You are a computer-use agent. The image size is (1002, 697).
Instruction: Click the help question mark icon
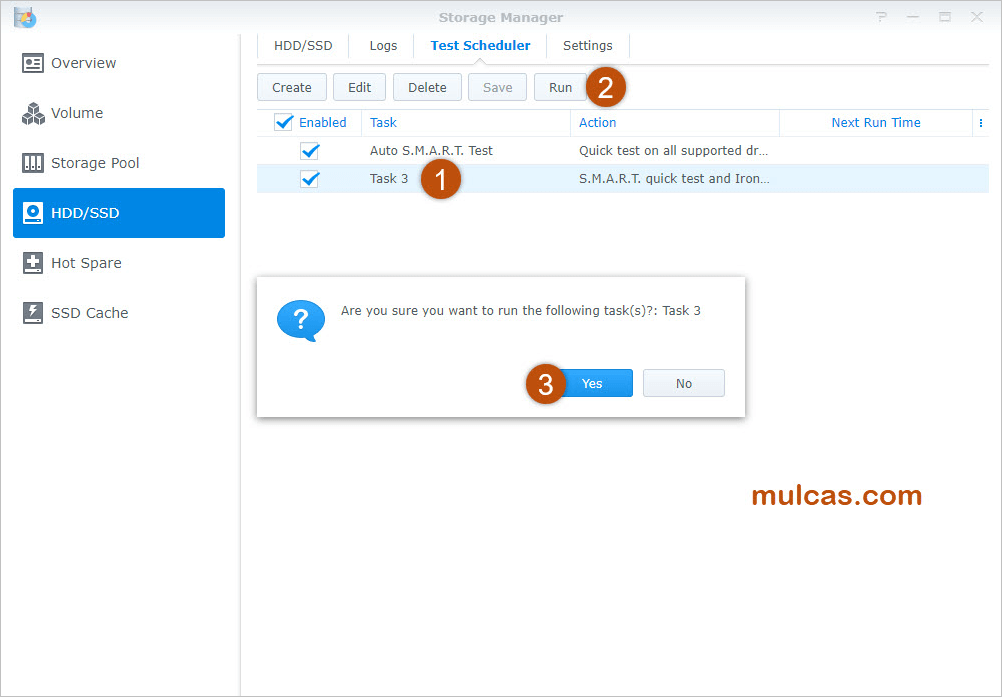[881, 17]
